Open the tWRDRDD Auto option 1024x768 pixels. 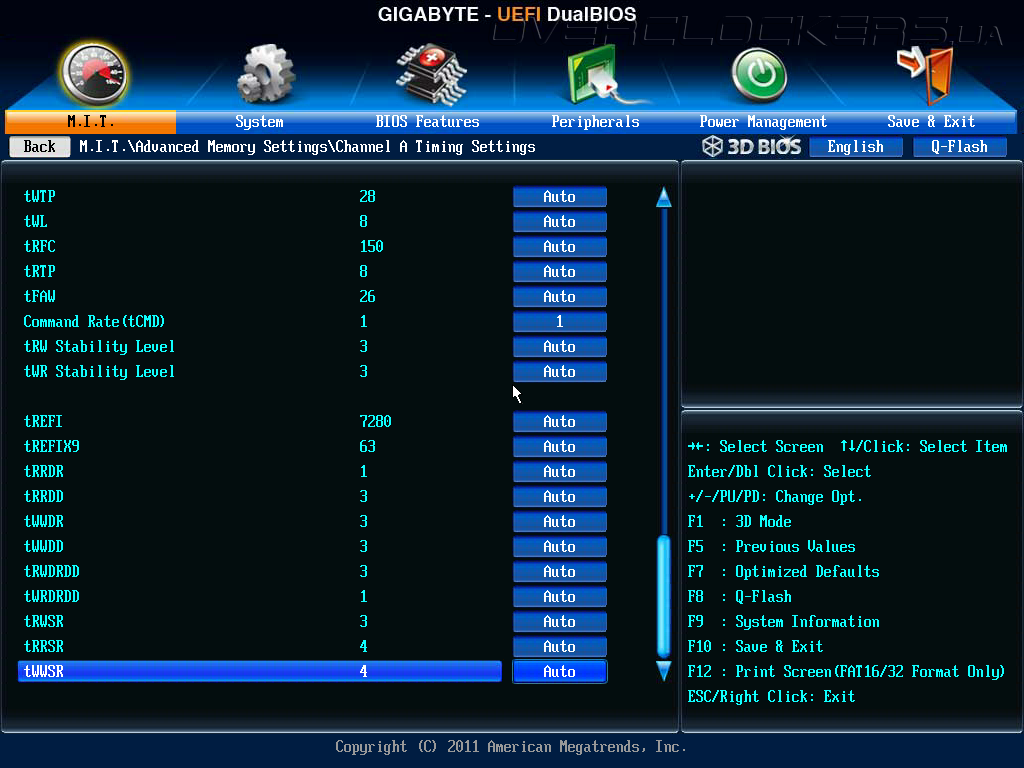tap(560, 596)
